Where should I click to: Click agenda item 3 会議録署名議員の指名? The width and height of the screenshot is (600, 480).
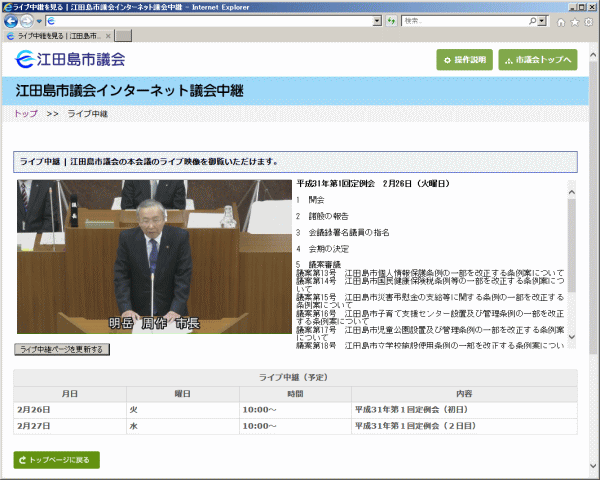tap(342, 232)
